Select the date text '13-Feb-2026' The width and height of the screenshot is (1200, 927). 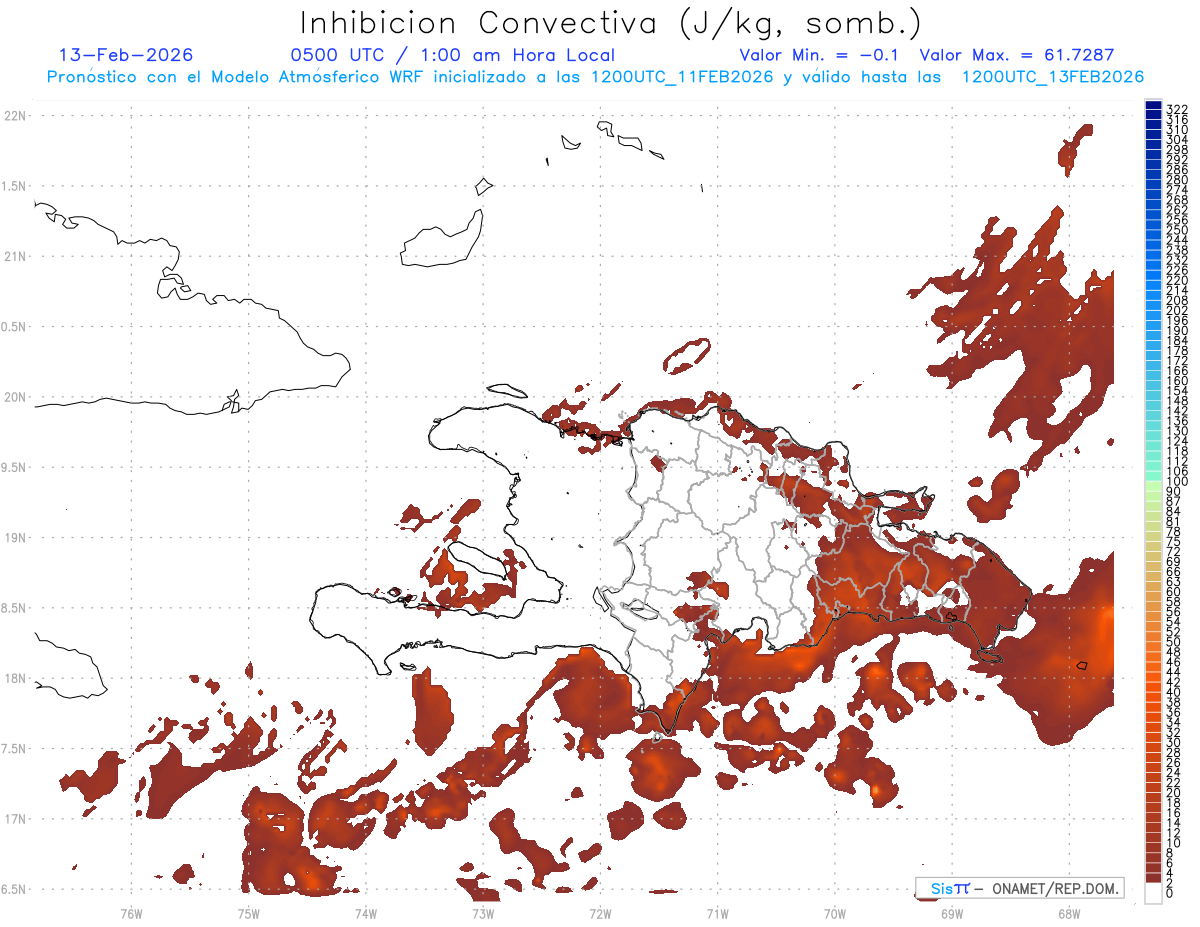pos(127,55)
